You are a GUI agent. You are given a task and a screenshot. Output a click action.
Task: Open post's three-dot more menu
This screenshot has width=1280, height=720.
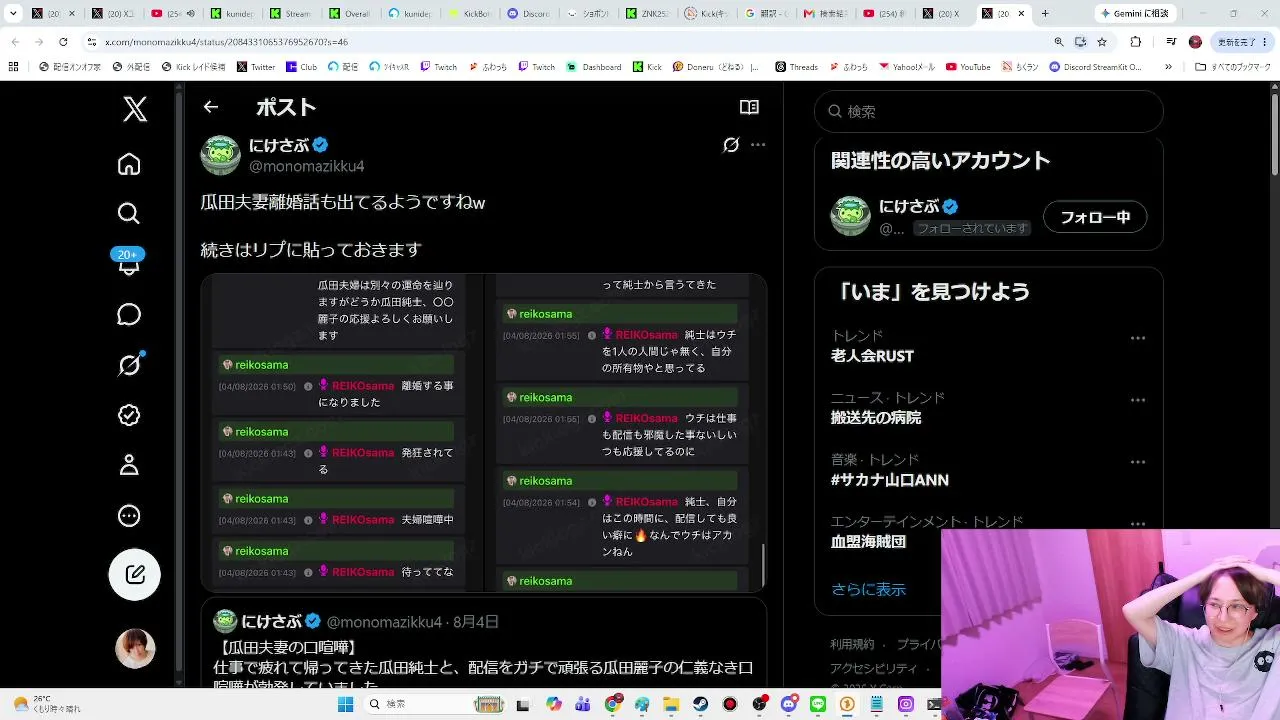pos(758,145)
